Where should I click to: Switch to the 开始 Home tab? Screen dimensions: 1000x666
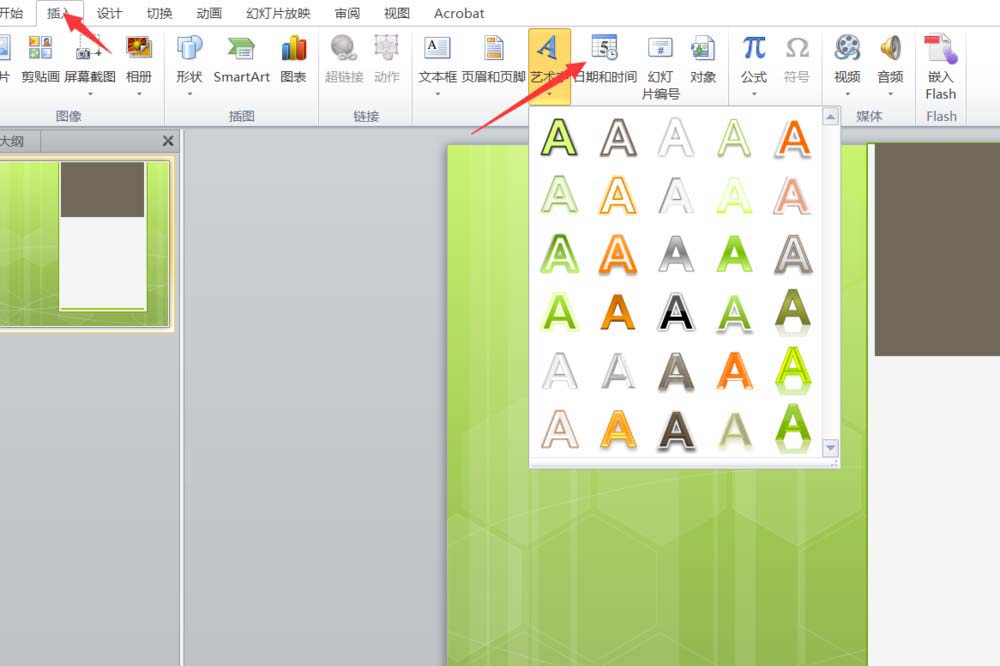click(11, 13)
